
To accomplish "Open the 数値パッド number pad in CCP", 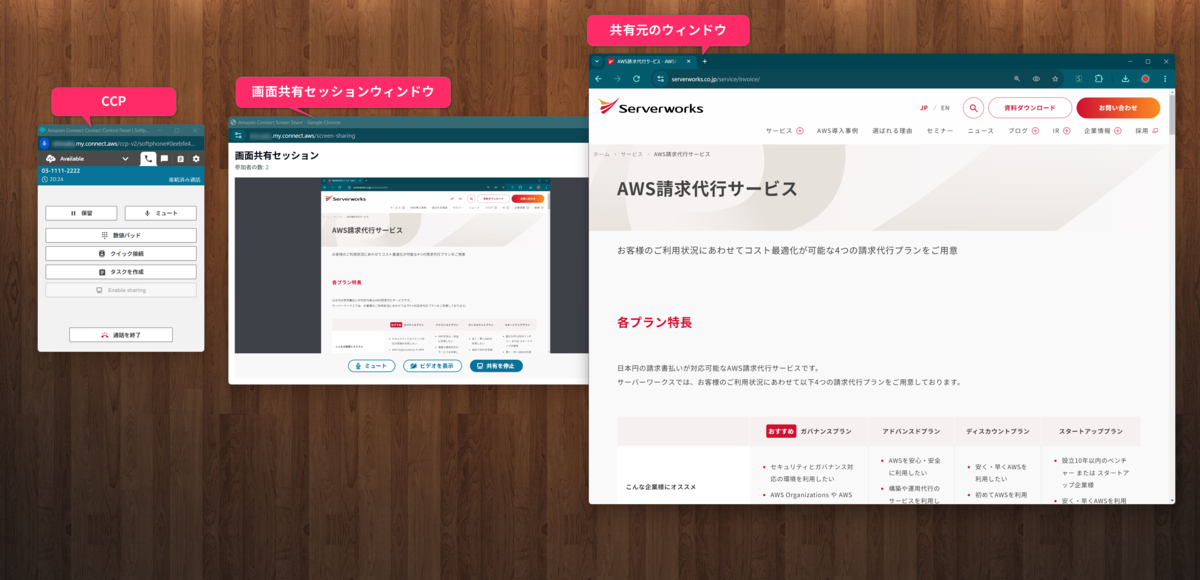I will pyautogui.click(x=121, y=235).
